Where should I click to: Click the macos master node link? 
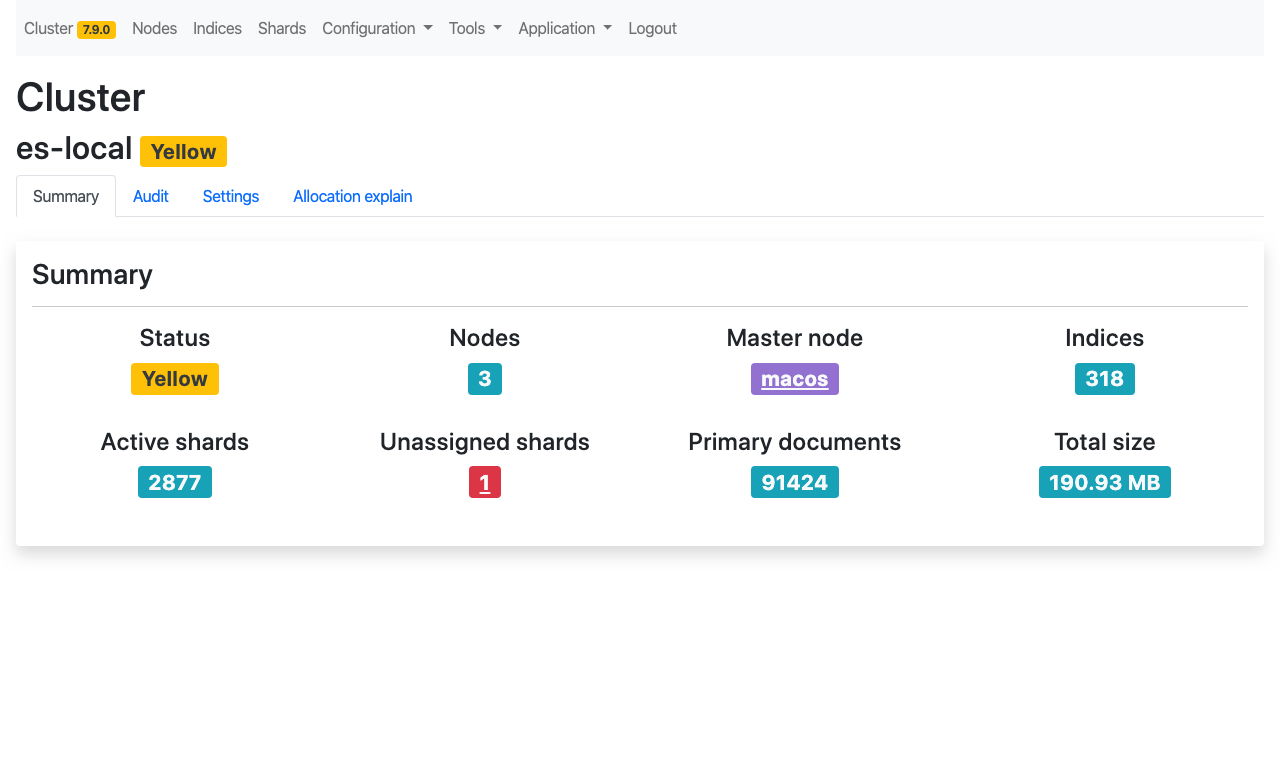794,379
